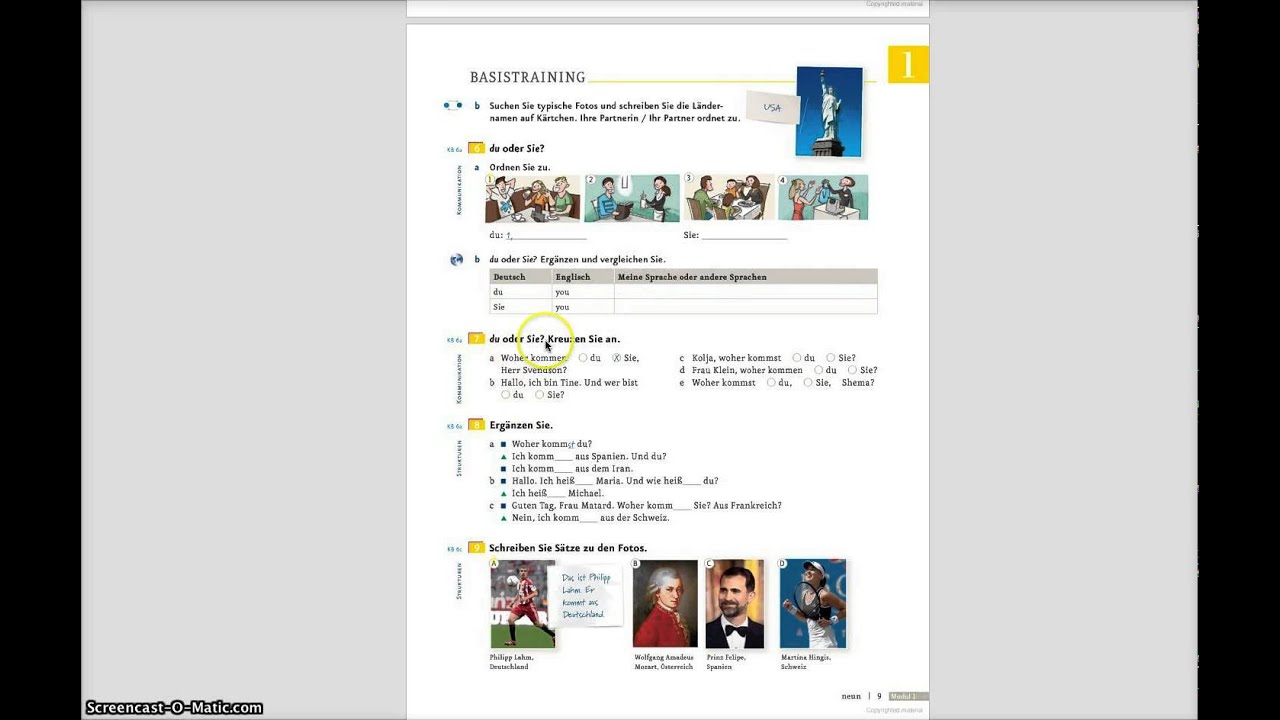This screenshot has height=720, width=1280.
Task: Click the 'Deutsch' table header
Action: (520, 277)
